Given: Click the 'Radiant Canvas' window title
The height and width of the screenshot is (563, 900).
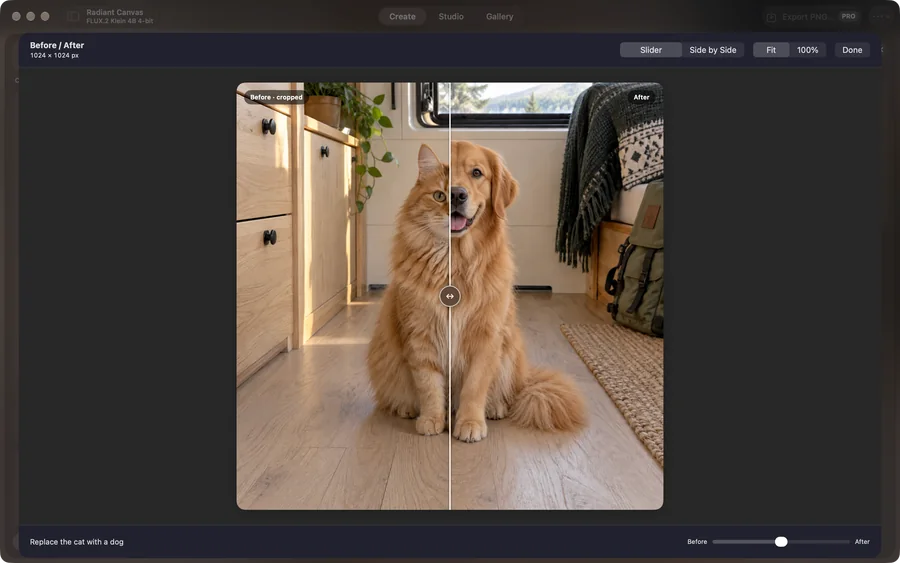Looking at the screenshot, I should pos(115,12).
